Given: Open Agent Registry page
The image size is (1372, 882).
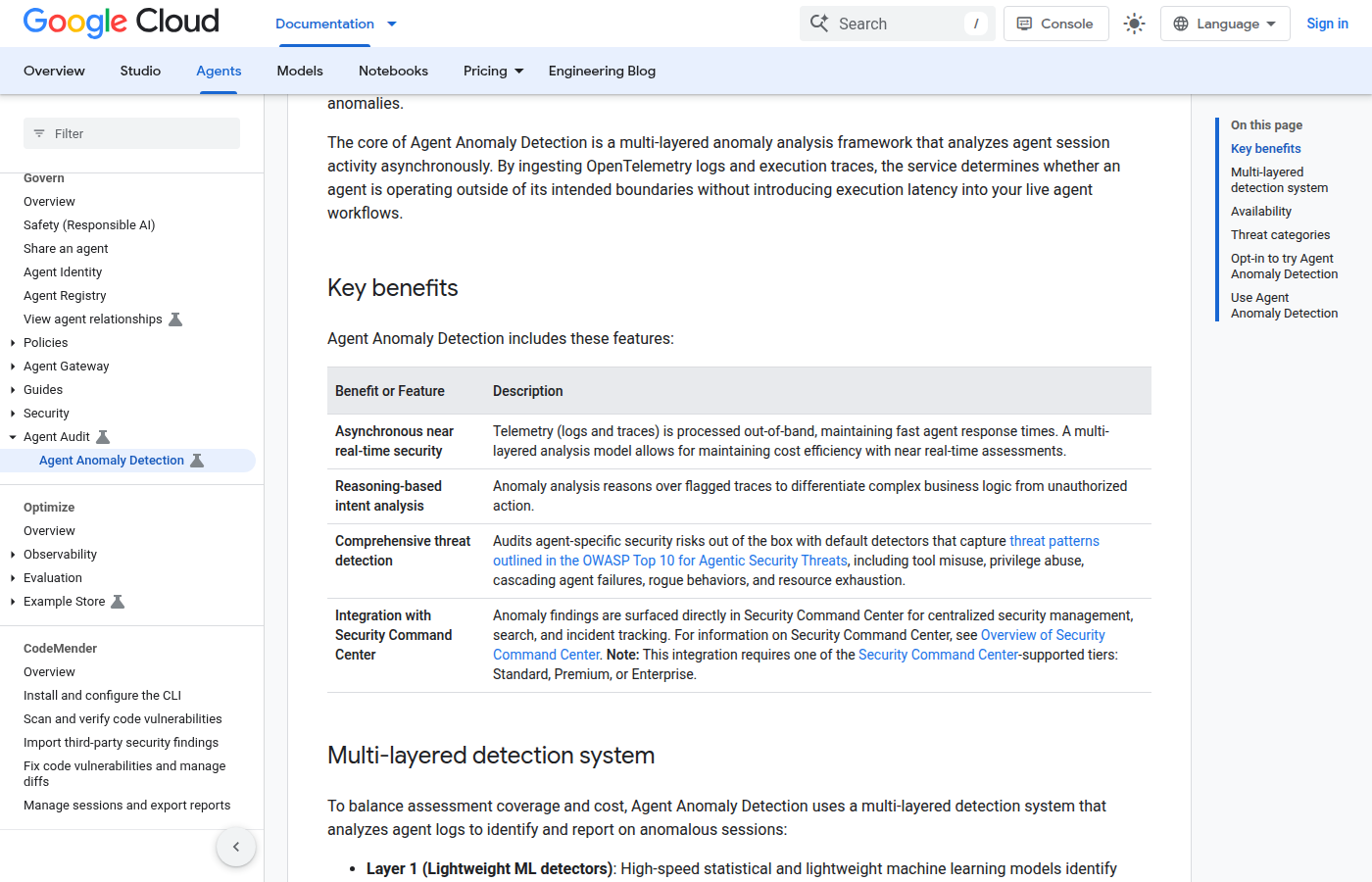Looking at the screenshot, I should coord(65,296).
